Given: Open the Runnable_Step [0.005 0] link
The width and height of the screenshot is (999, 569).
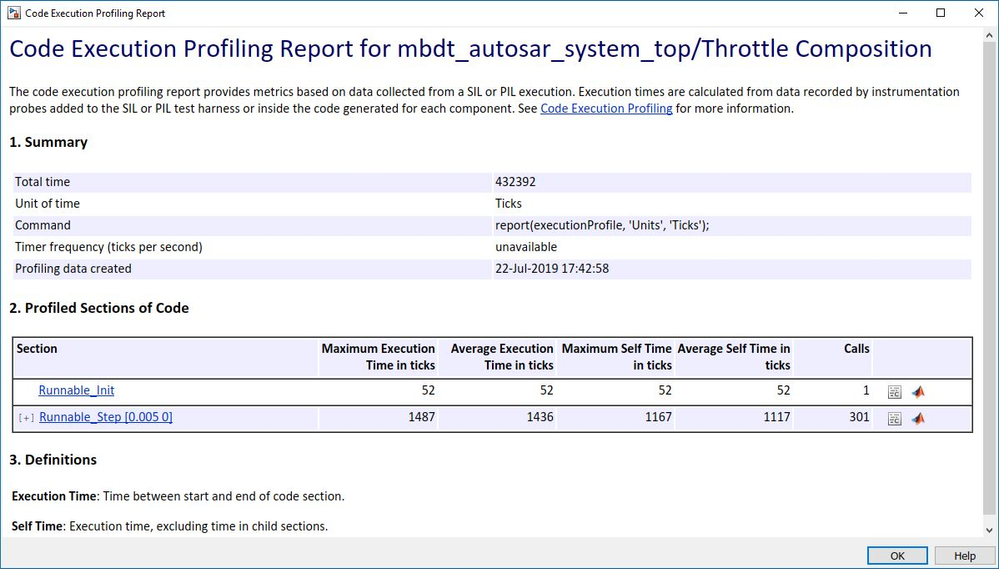Looking at the screenshot, I should pos(106,417).
